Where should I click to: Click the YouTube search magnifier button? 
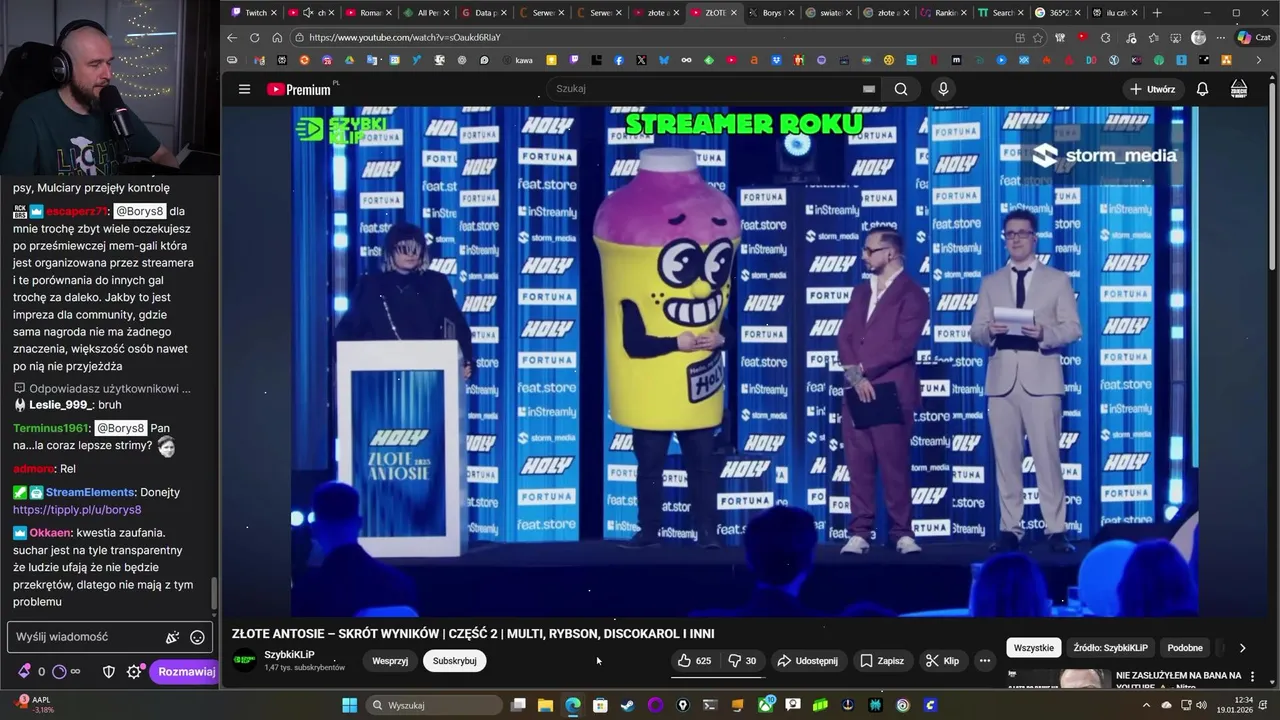[x=901, y=89]
